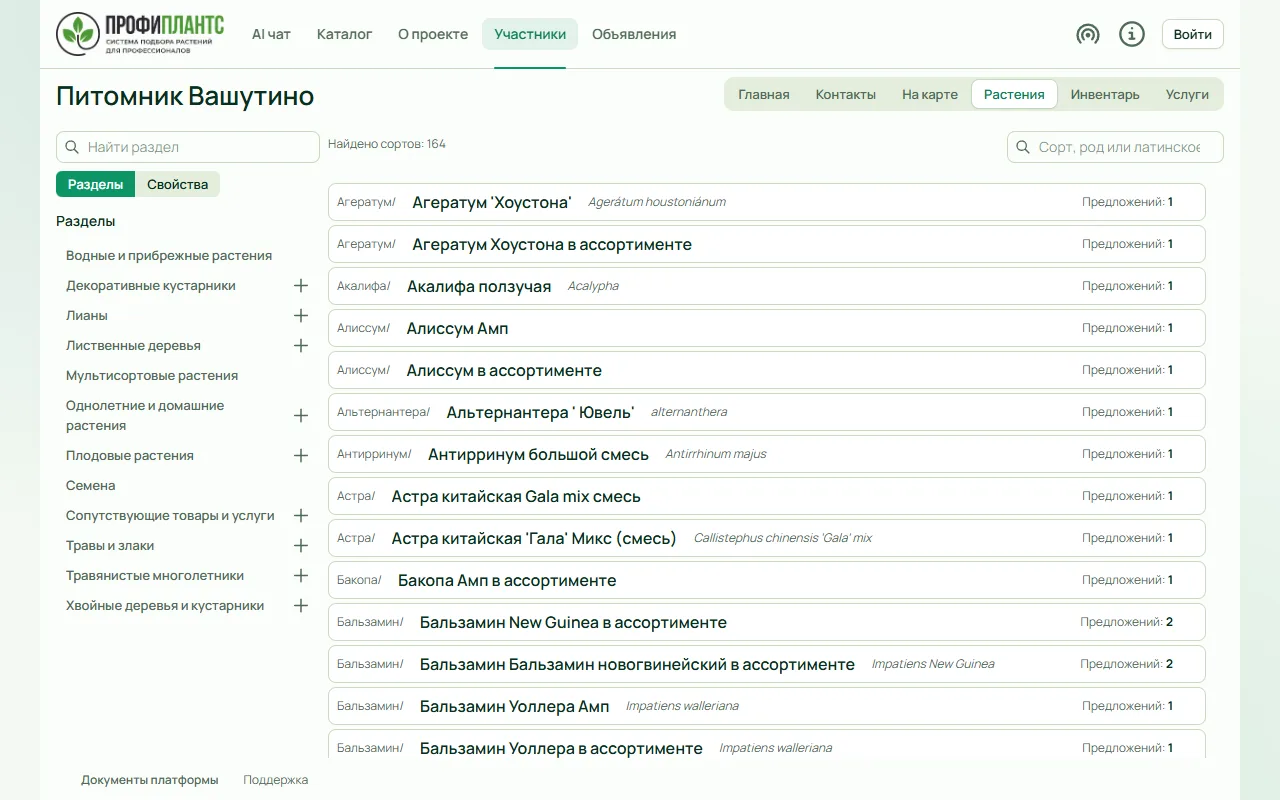Expand the Лианы section with plus

tap(301, 315)
